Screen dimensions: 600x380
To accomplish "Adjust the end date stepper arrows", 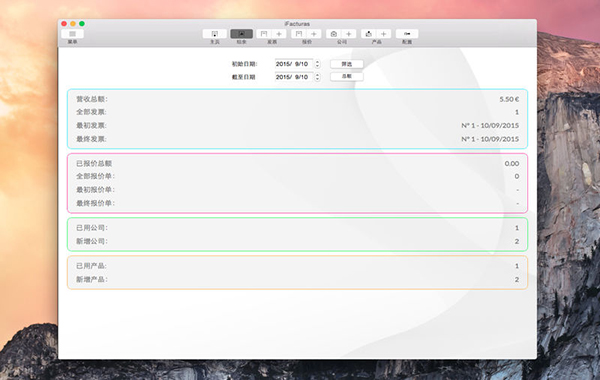I will click(x=317, y=77).
